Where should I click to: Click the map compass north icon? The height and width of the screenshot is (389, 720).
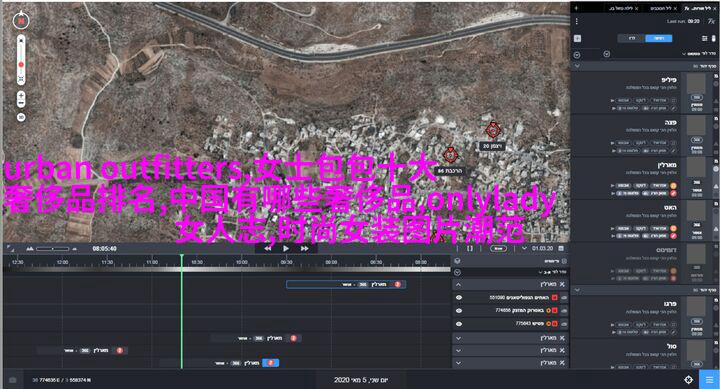coord(21,21)
